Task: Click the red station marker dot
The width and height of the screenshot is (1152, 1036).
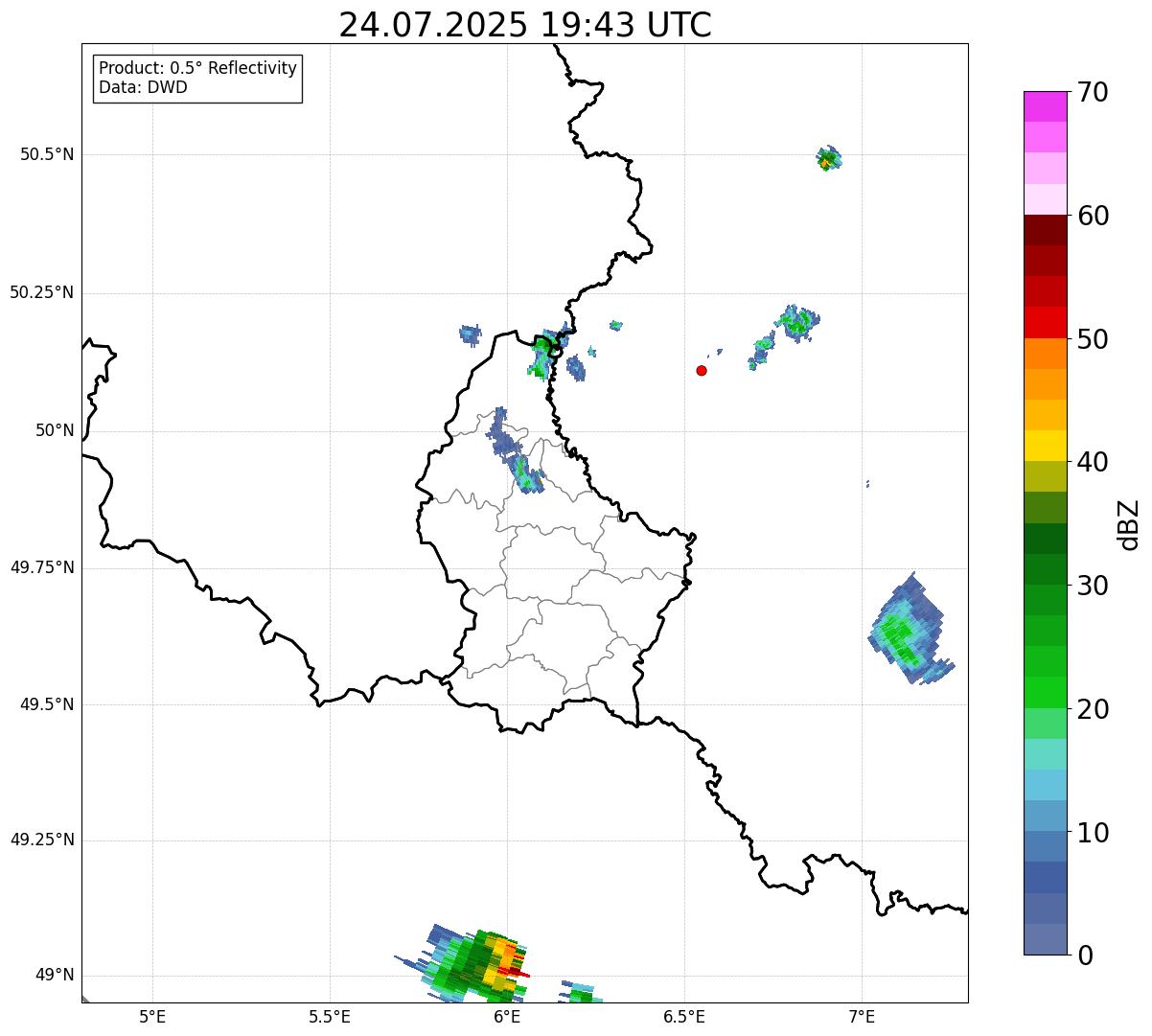Action: point(702,370)
